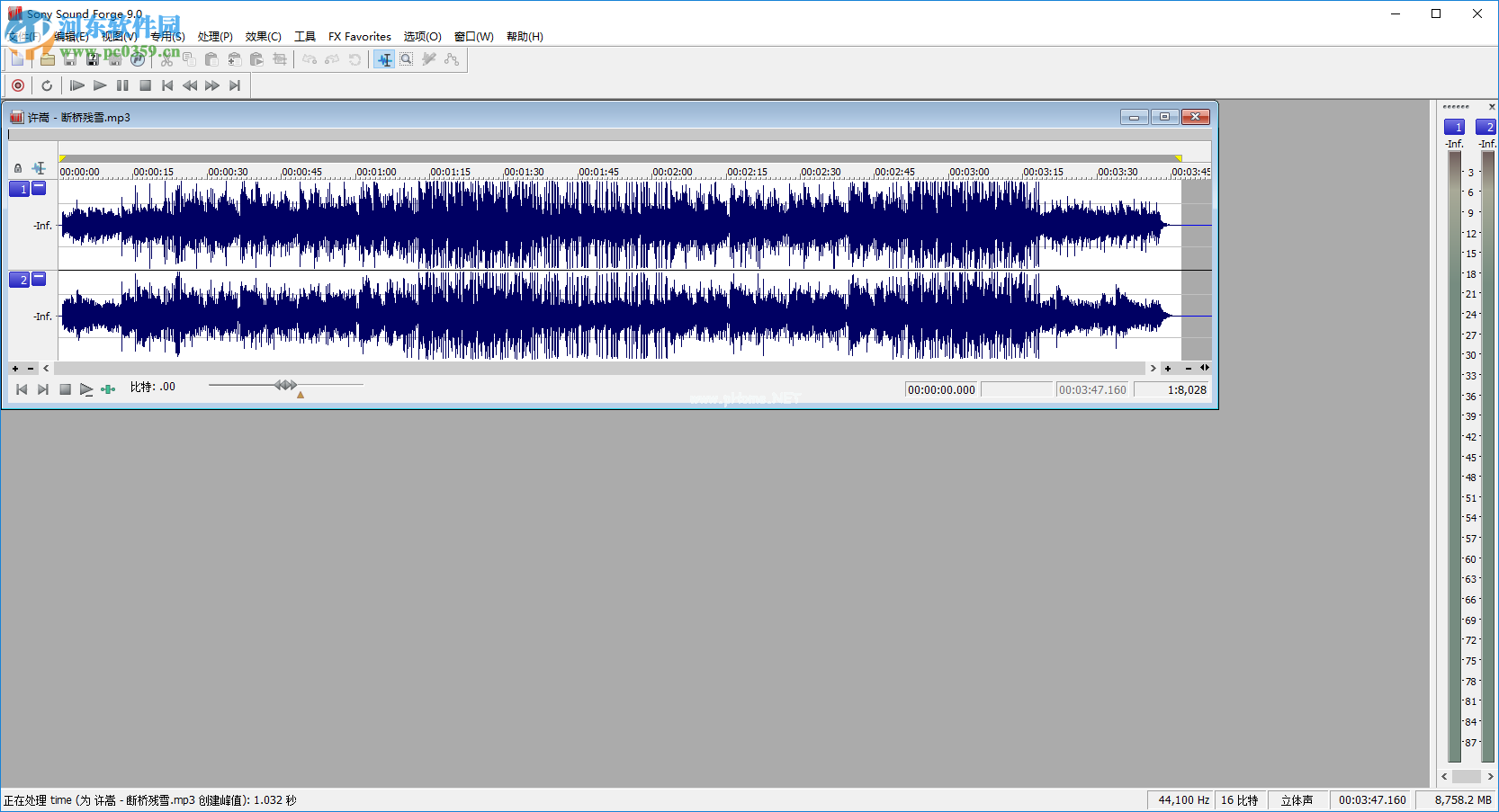This screenshot has height=812, width=1499.
Task: Zoom in time with bottom-right plus button
Action: (1168, 369)
